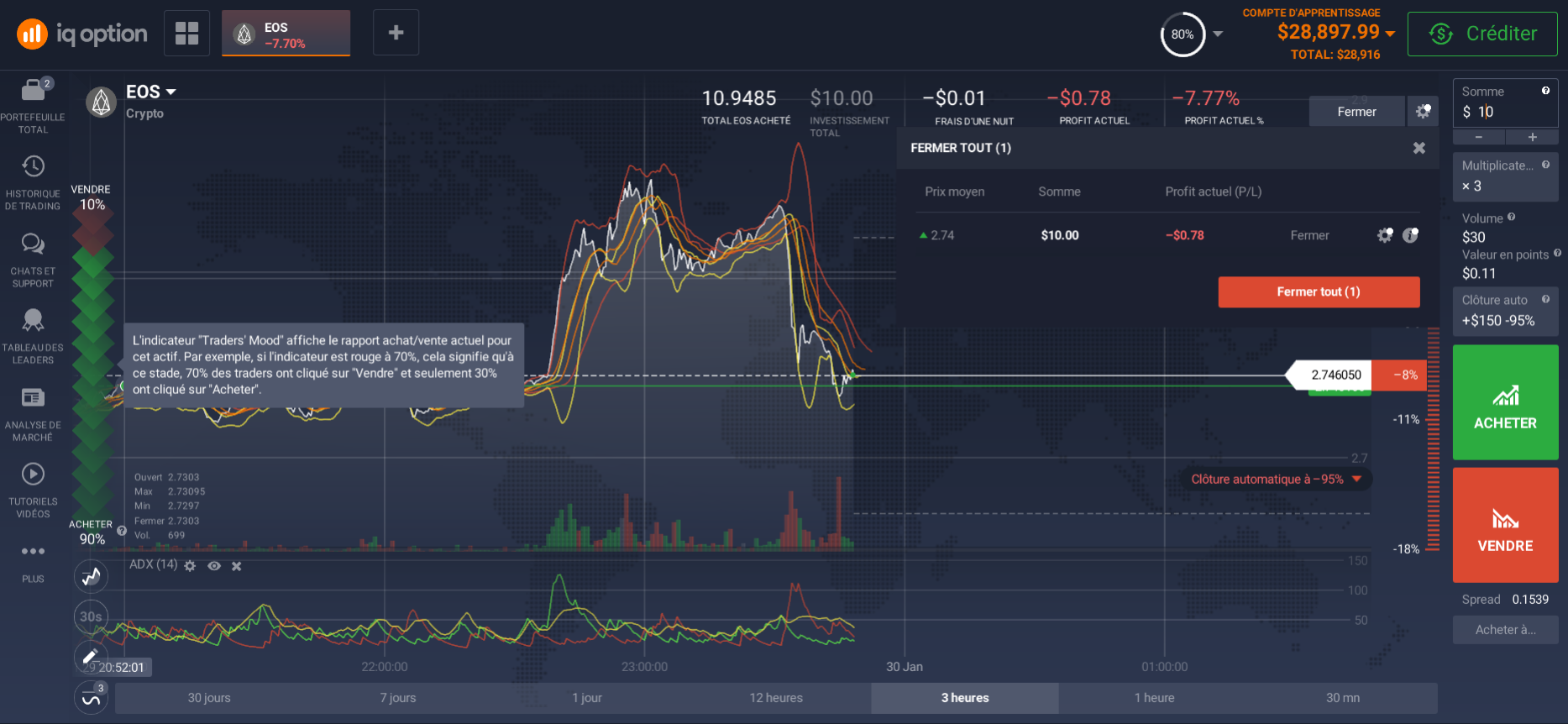Viewport: 1568px width, 724px height.
Task: Add a new asset tab
Action: (x=396, y=33)
